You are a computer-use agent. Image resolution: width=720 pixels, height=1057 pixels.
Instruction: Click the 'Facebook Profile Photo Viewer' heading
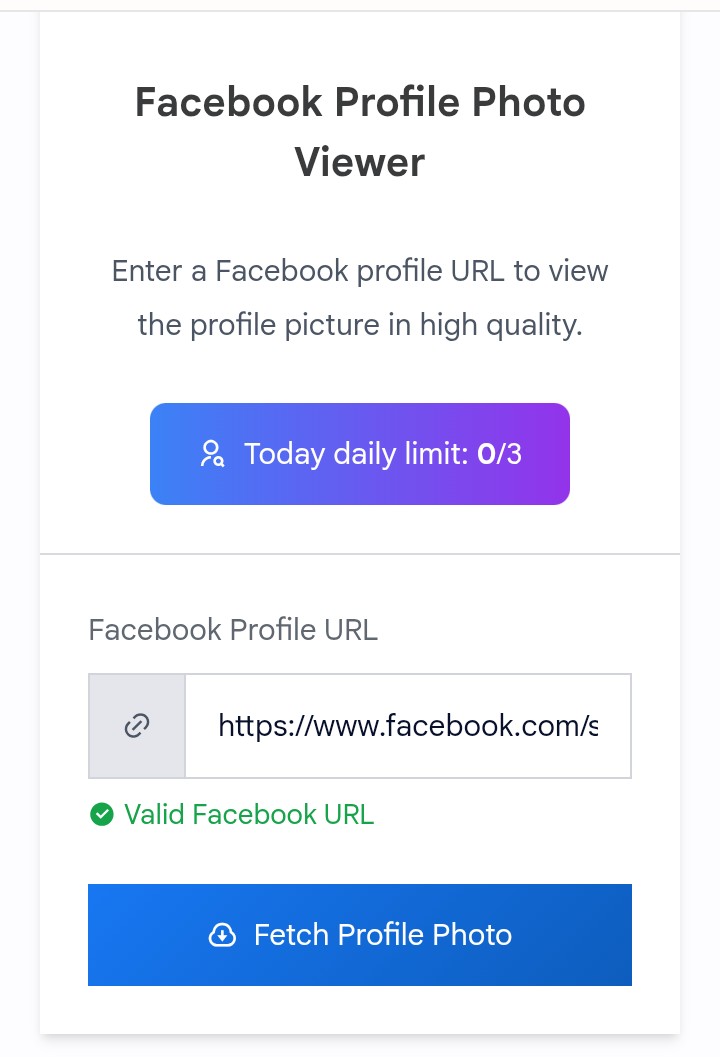360,132
